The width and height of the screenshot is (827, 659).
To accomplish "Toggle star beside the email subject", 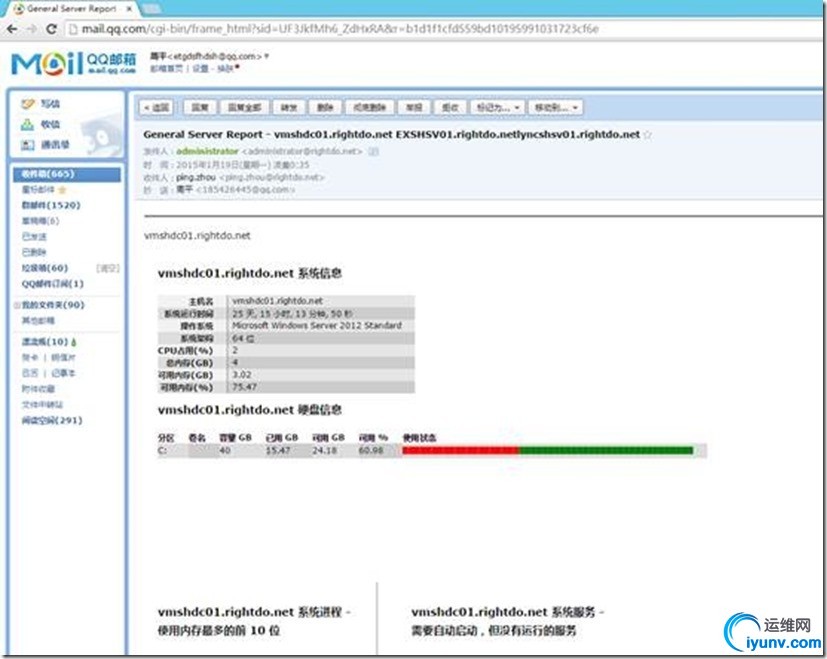I will coord(648,135).
